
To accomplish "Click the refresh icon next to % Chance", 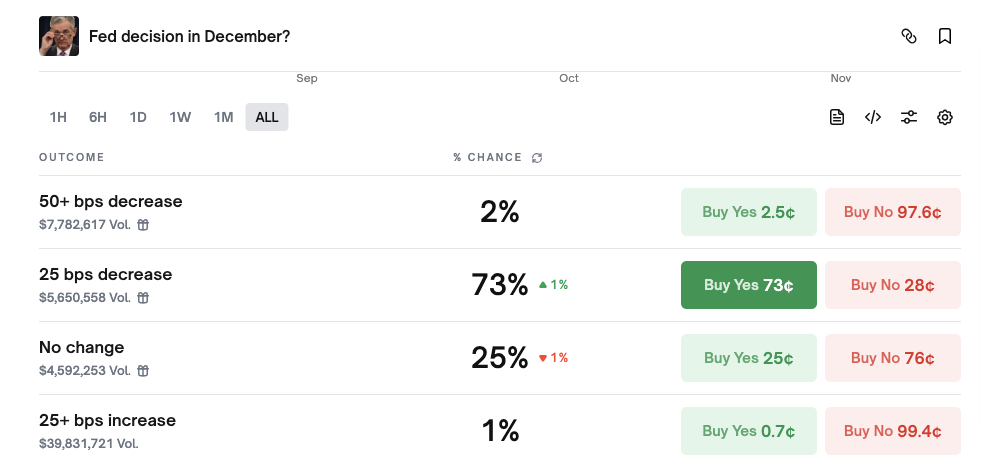I will [537, 158].
